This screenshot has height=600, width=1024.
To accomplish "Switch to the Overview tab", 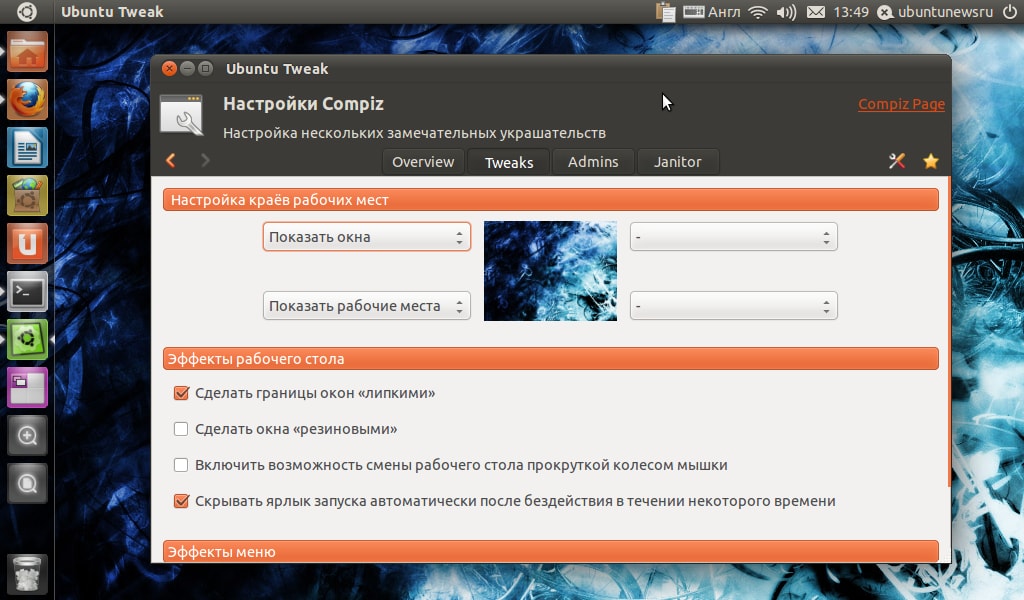I will pyautogui.click(x=423, y=162).
